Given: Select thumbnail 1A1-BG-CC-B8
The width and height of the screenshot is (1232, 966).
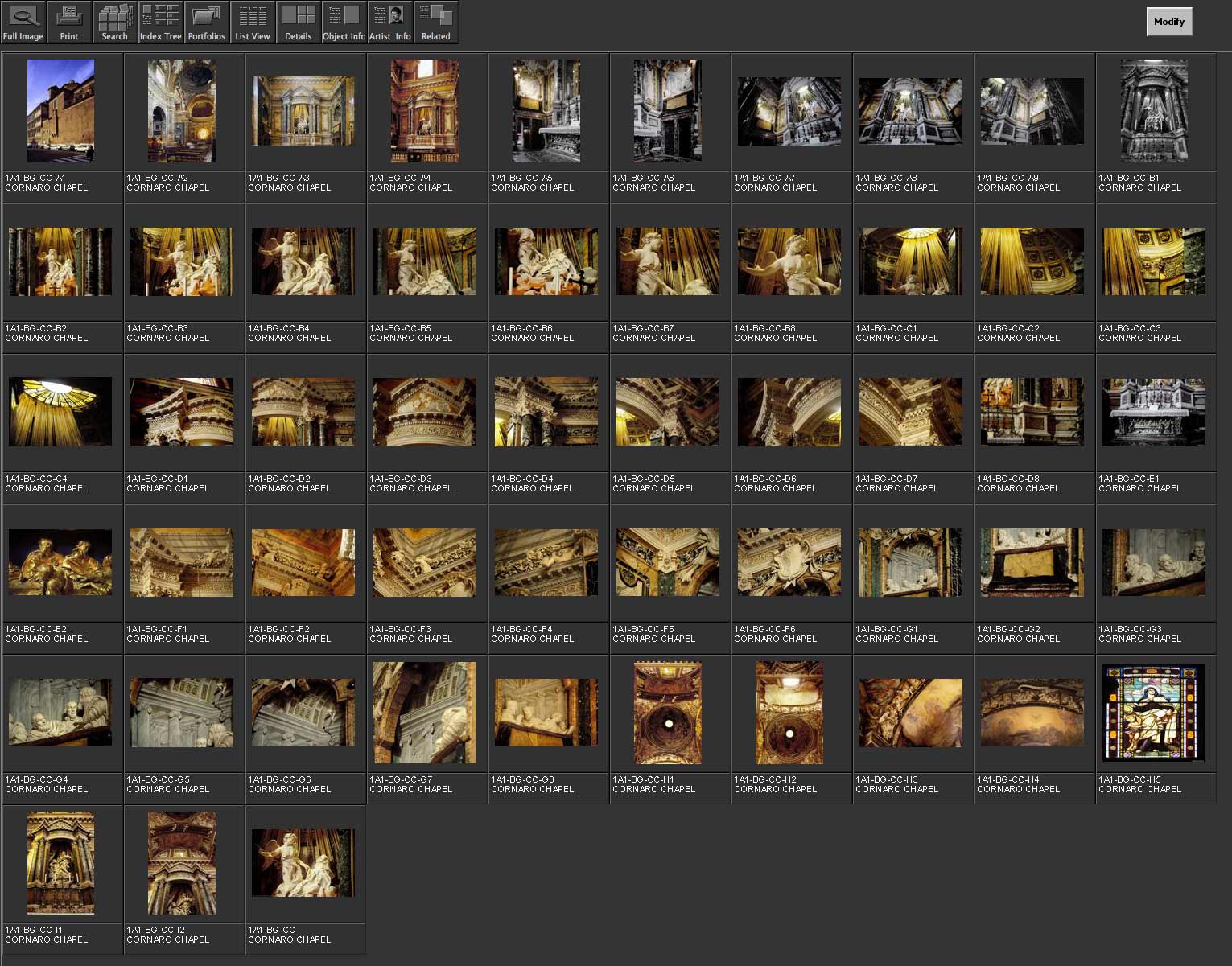Looking at the screenshot, I should (789, 261).
